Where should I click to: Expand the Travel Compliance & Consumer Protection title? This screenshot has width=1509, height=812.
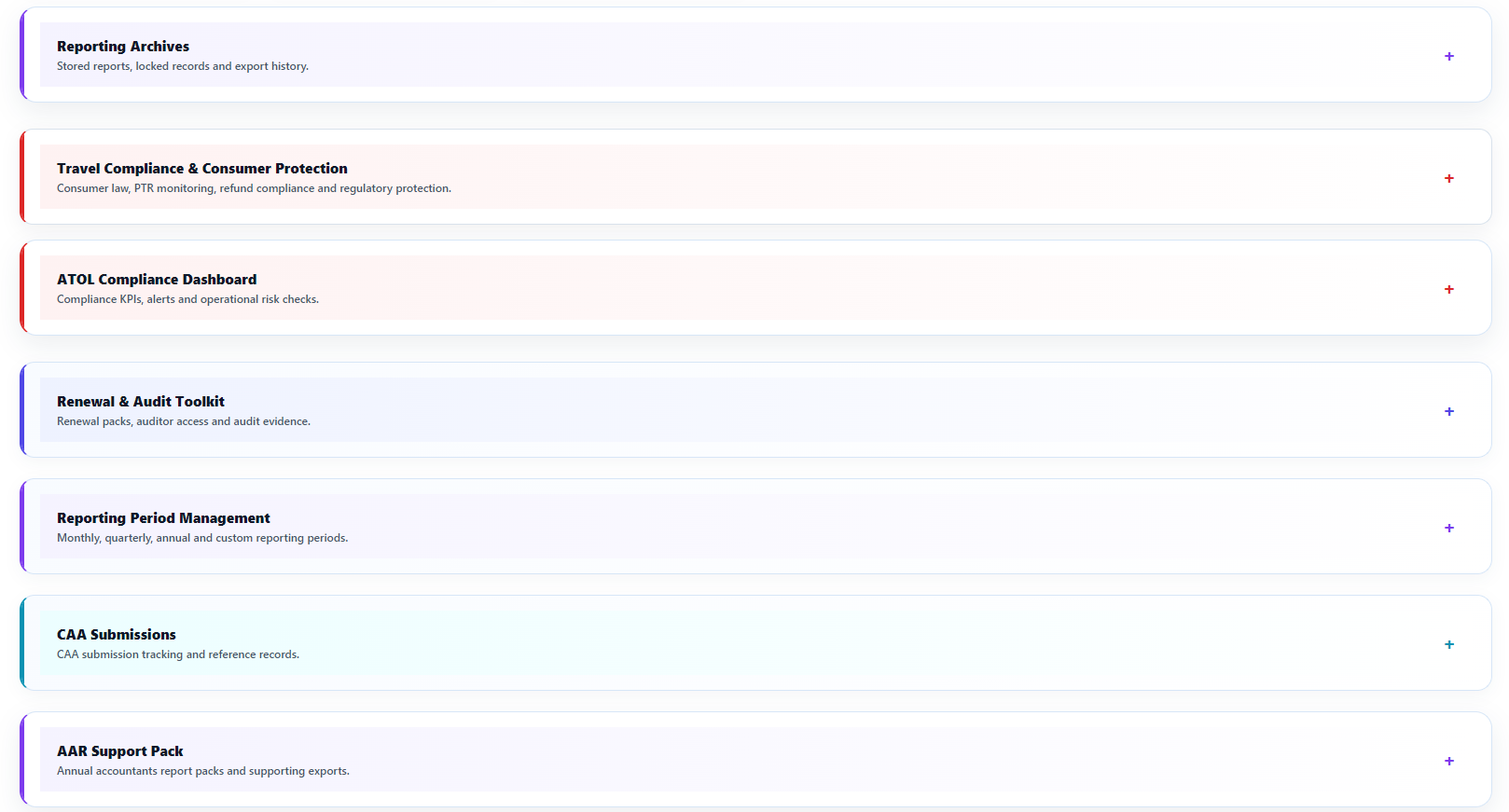tap(202, 169)
